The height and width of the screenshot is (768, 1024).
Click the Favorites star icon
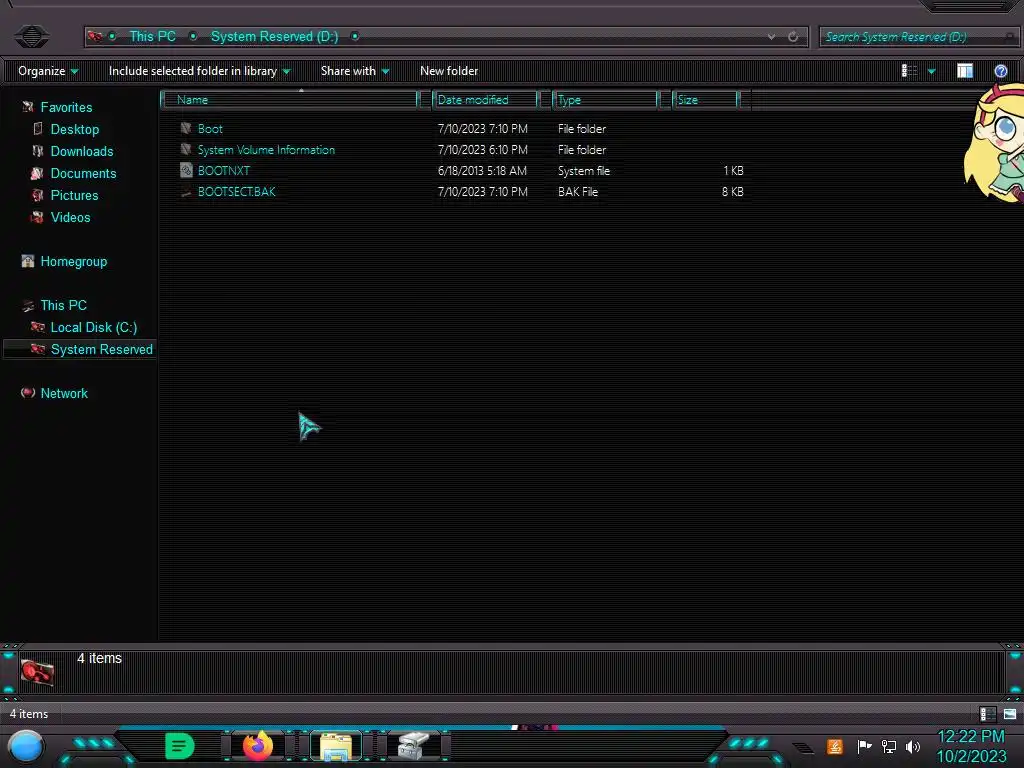[x=27, y=107]
